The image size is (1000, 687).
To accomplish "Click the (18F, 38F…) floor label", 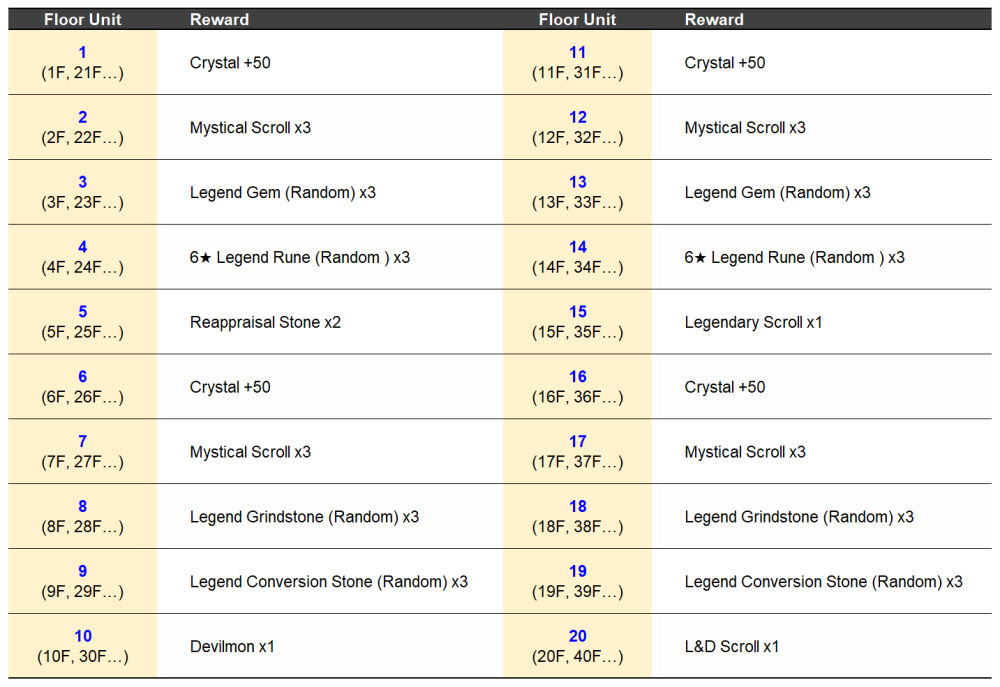I will click(x=578, y=526).
